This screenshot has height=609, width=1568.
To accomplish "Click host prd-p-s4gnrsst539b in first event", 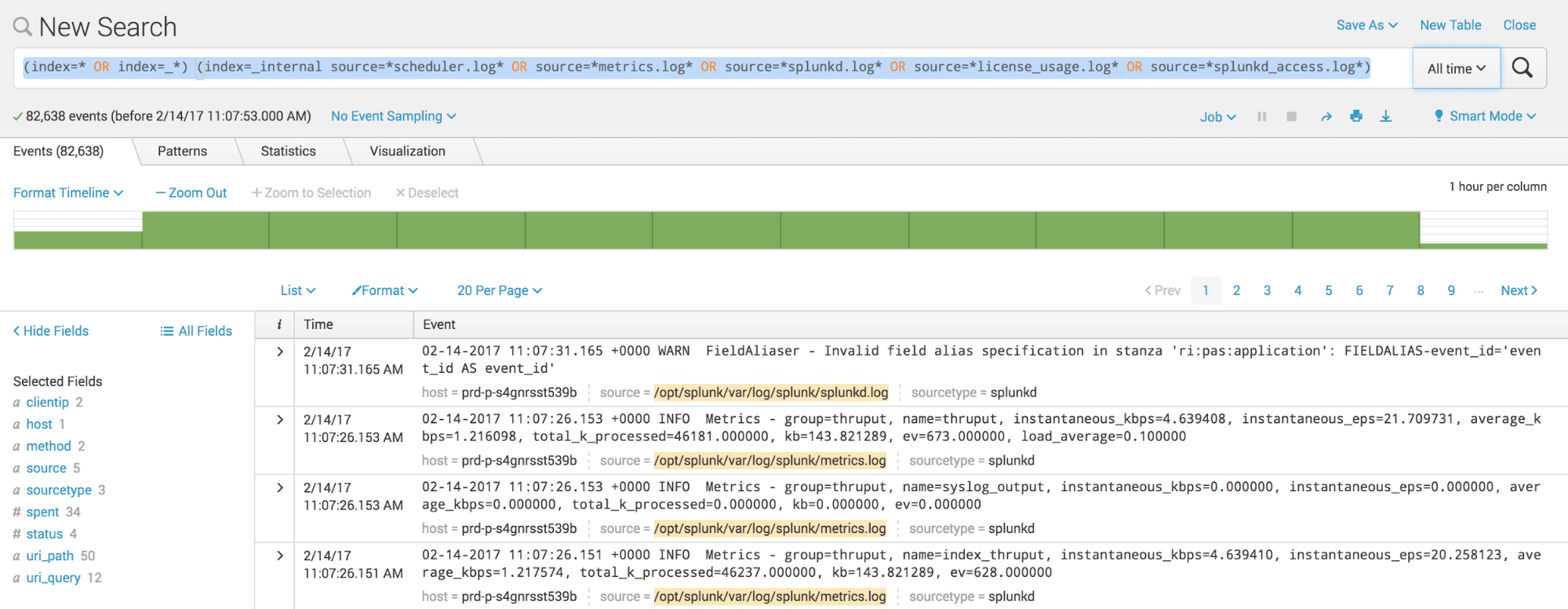I will tap(519, 392).
